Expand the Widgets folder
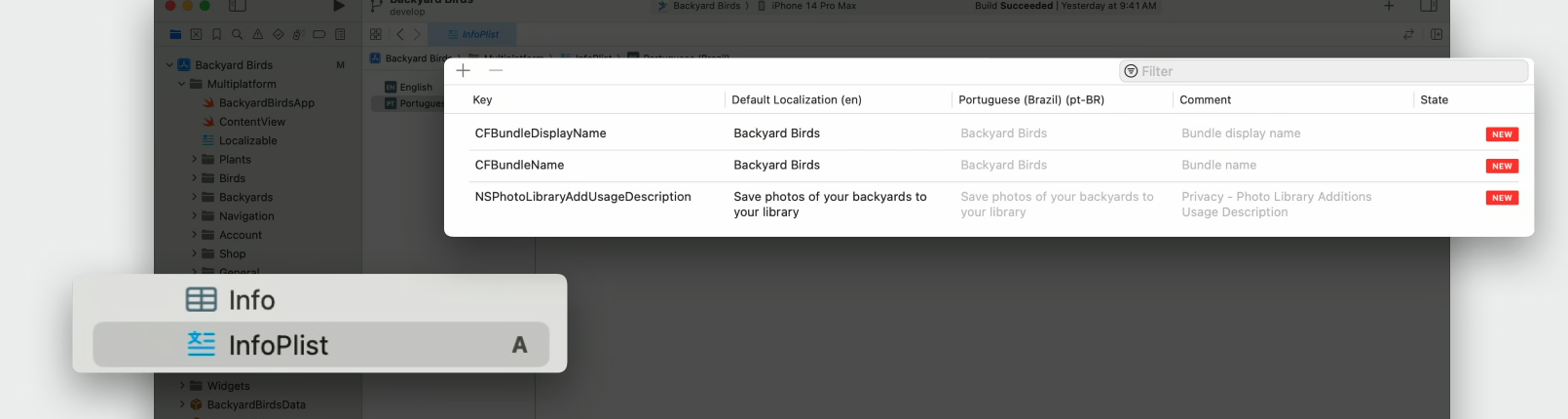This screenshot has height=419, width=1568. pos(182,386)
